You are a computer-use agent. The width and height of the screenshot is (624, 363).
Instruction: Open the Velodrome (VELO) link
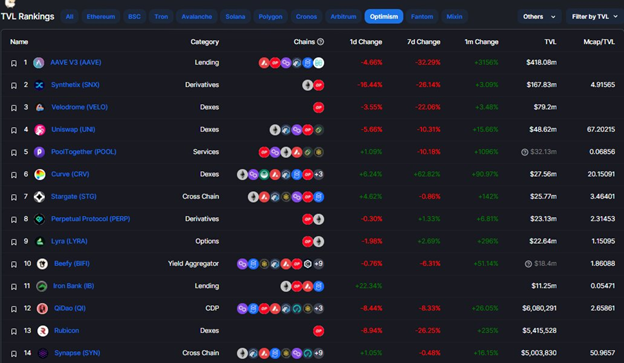pyautogui.click(x=80, y=107)
